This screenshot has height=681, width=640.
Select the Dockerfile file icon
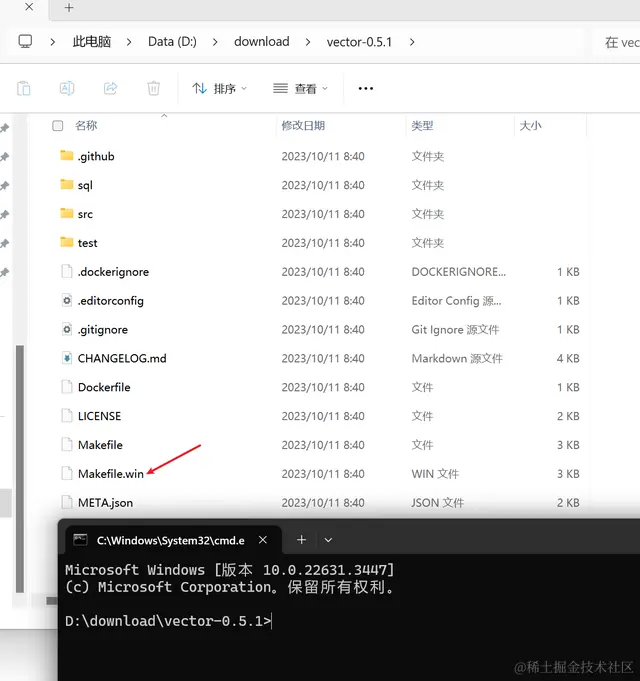(x=67, y=387)
